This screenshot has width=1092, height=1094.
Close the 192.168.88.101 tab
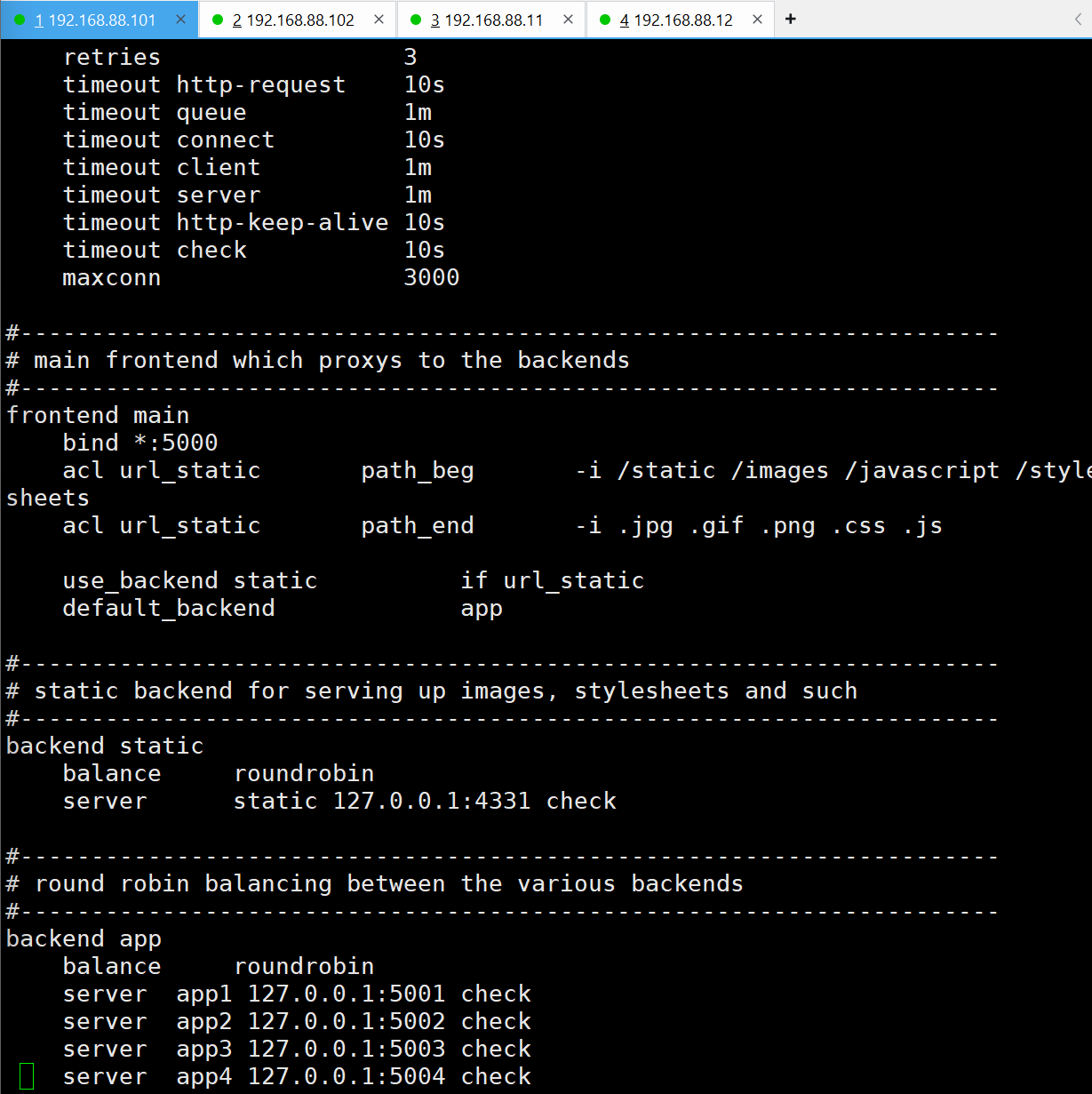tap(181, 20)
